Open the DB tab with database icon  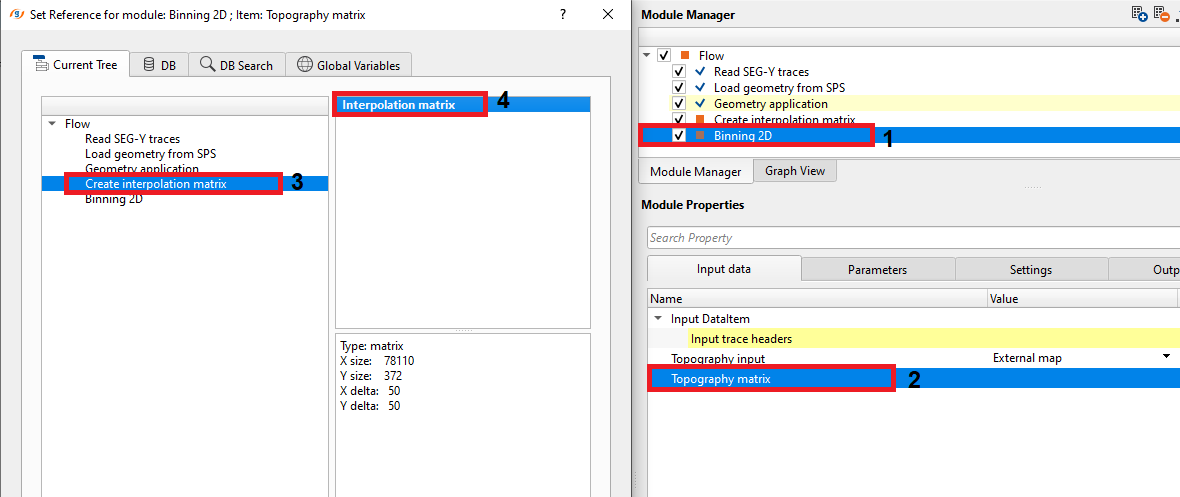tap(159, 65)
